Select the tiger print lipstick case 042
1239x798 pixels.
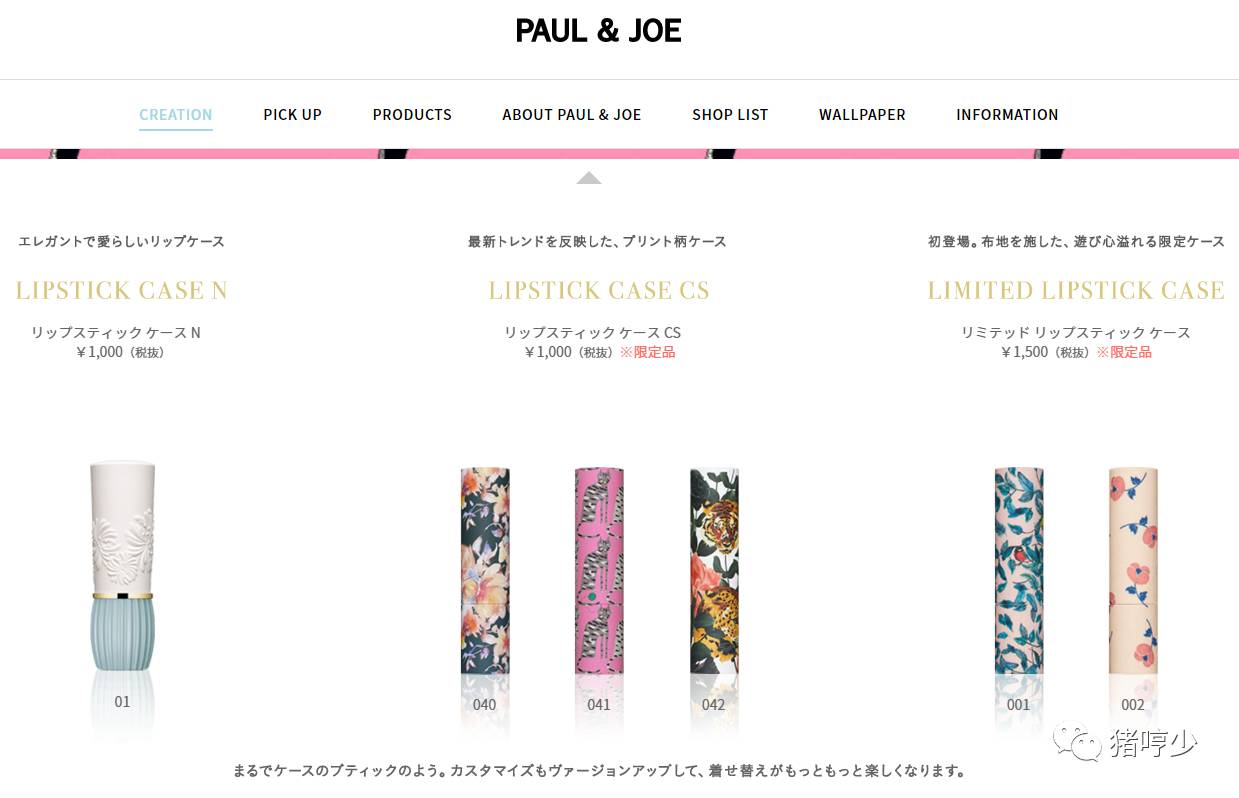[x=714, y=570]
